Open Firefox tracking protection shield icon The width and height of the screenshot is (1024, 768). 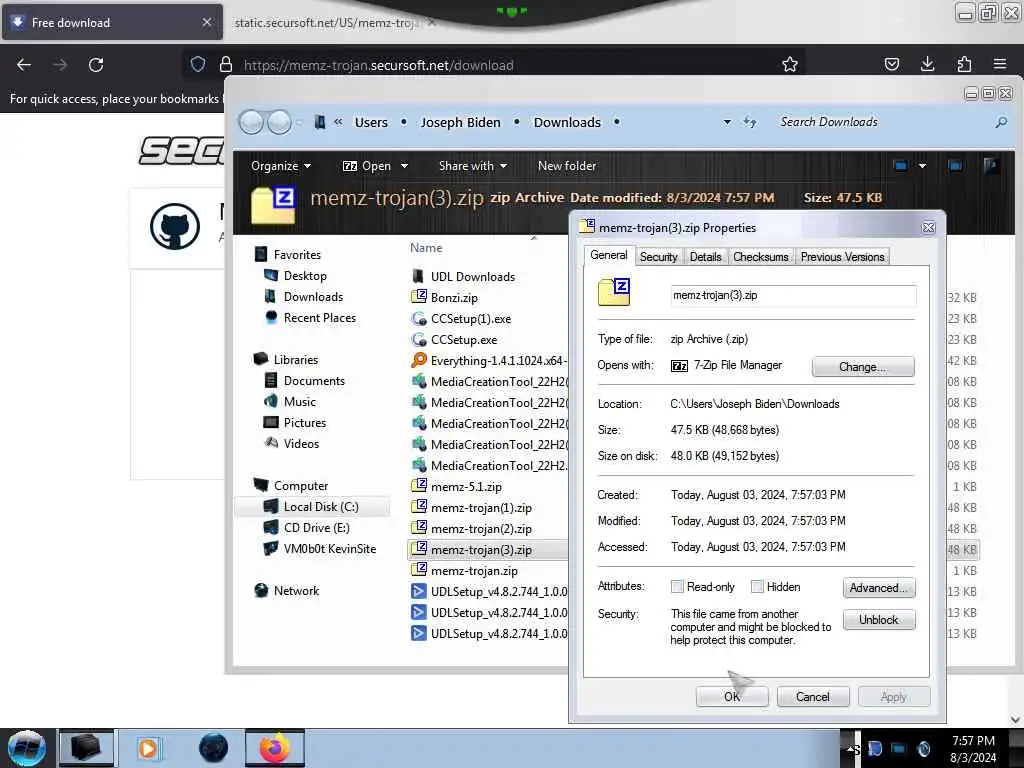tap(198, 64)
